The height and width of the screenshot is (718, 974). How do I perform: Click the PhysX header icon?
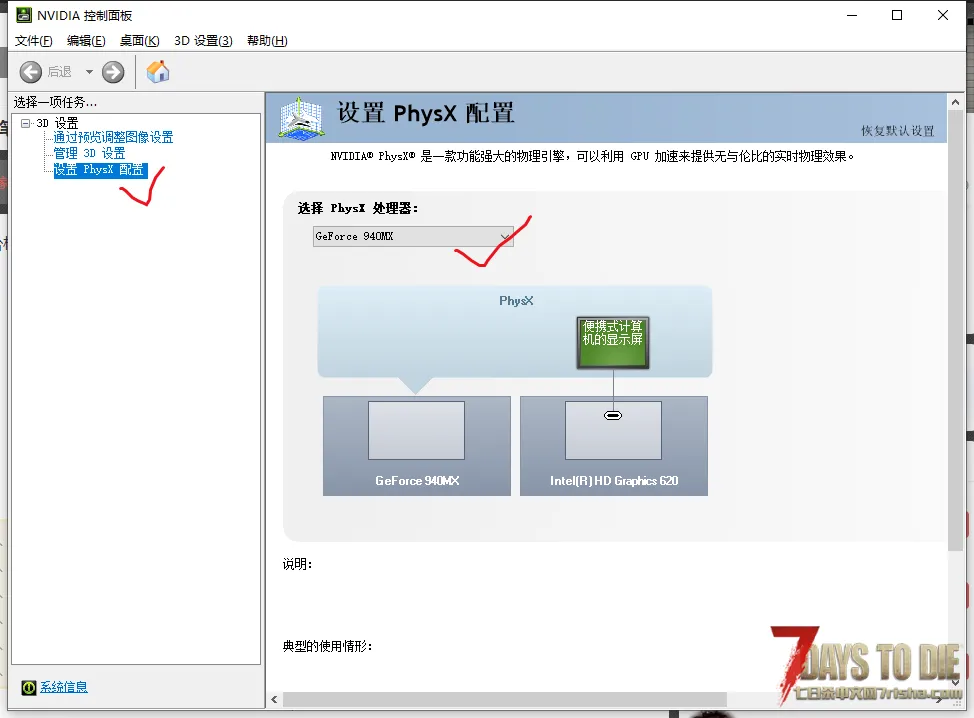301,117
